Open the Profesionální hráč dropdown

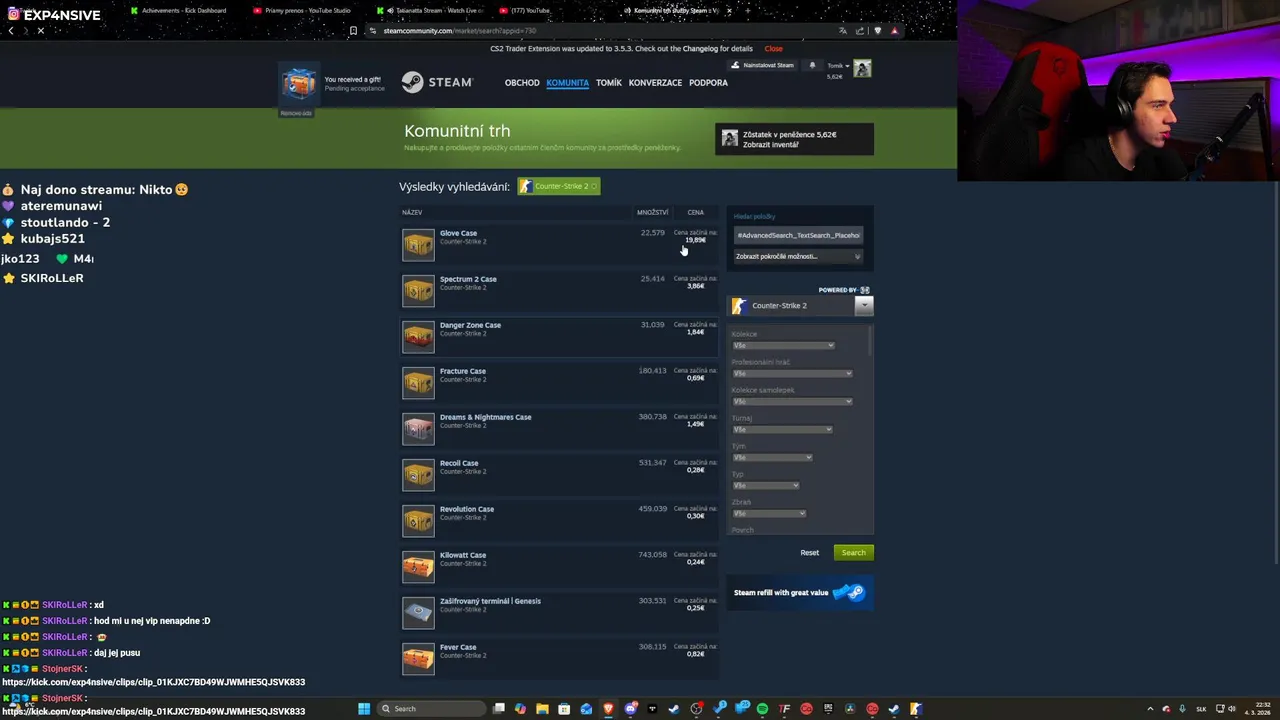pyautogui.click(x=792, y=373)
